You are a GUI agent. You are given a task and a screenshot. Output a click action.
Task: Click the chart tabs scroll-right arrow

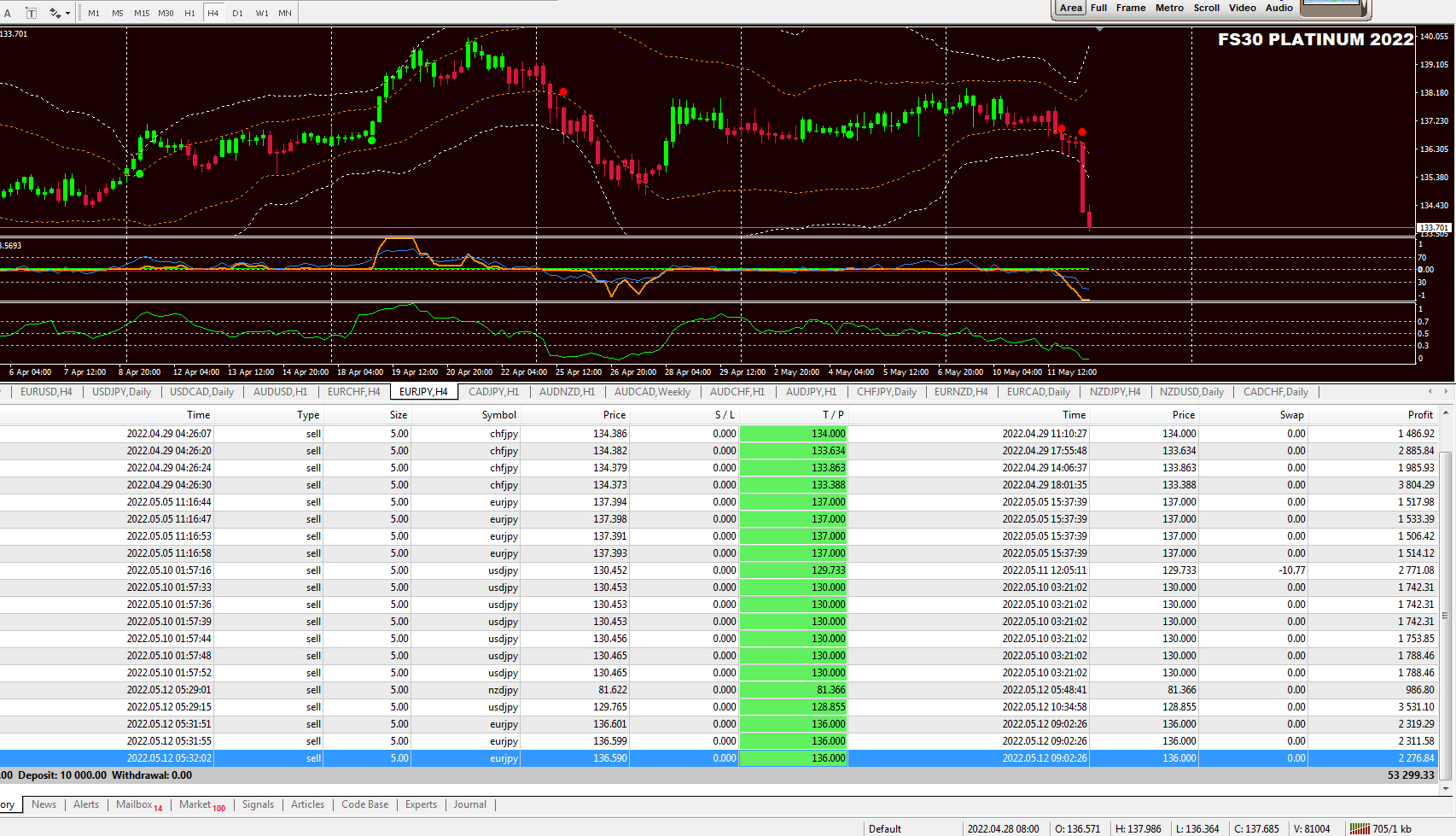[1446, 391]
